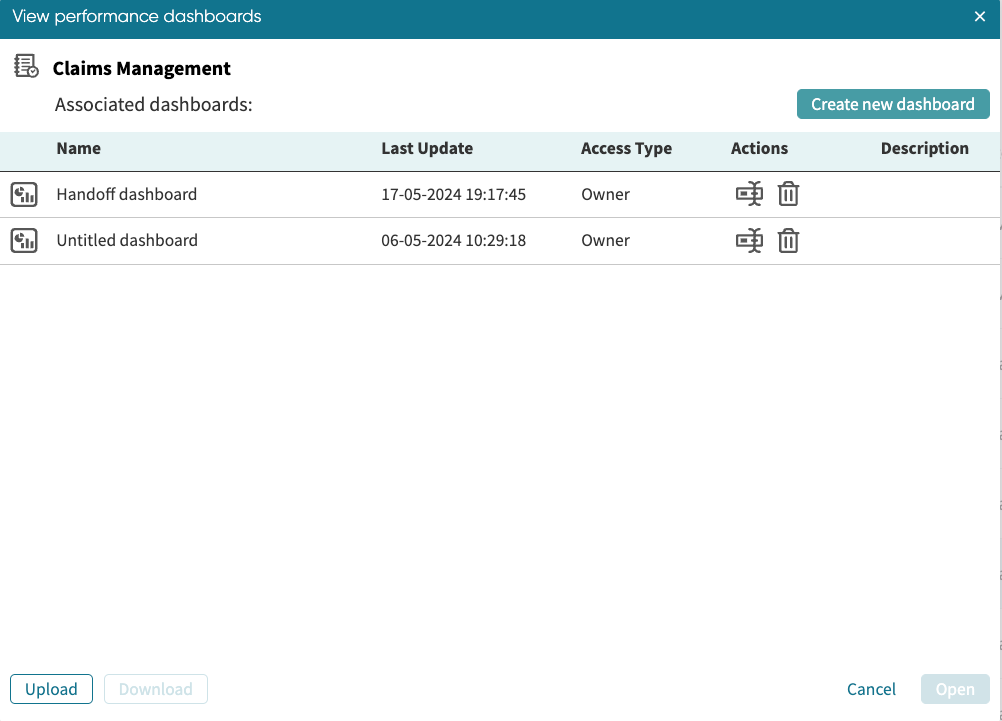
Task: Click the Claims Management log icon
Action: tap(26, 67)
